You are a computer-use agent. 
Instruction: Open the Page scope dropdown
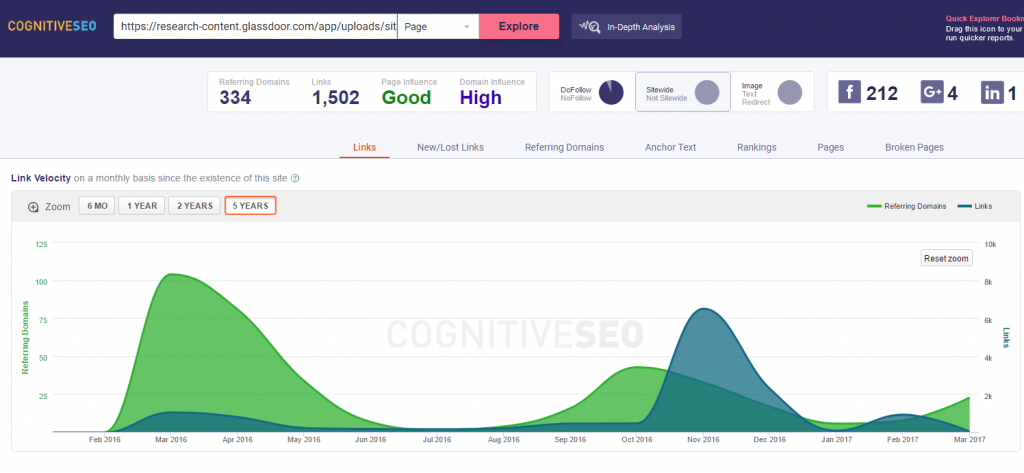tap(438, 26)
